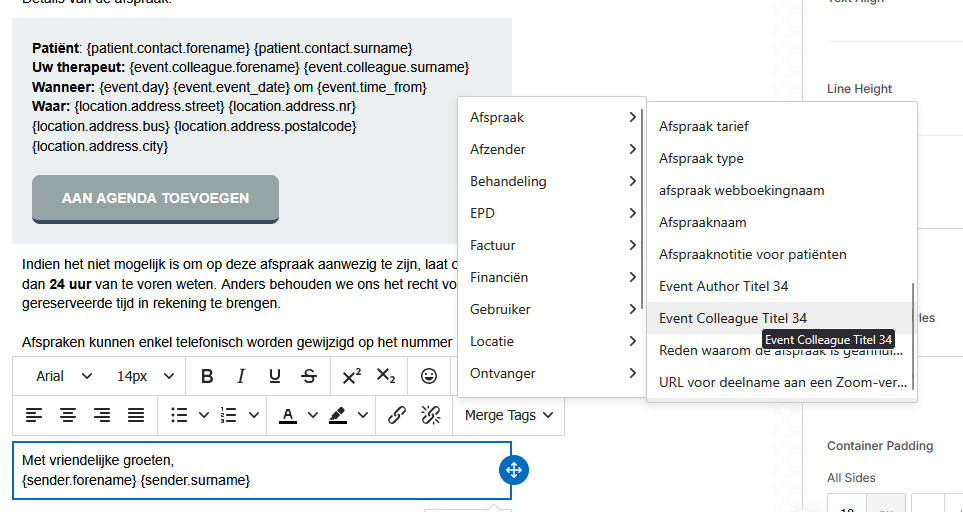The width and height of the screenshot is (963, 512).
Task: Insert an emoji with smiley icon
Action: click(429, 376)
